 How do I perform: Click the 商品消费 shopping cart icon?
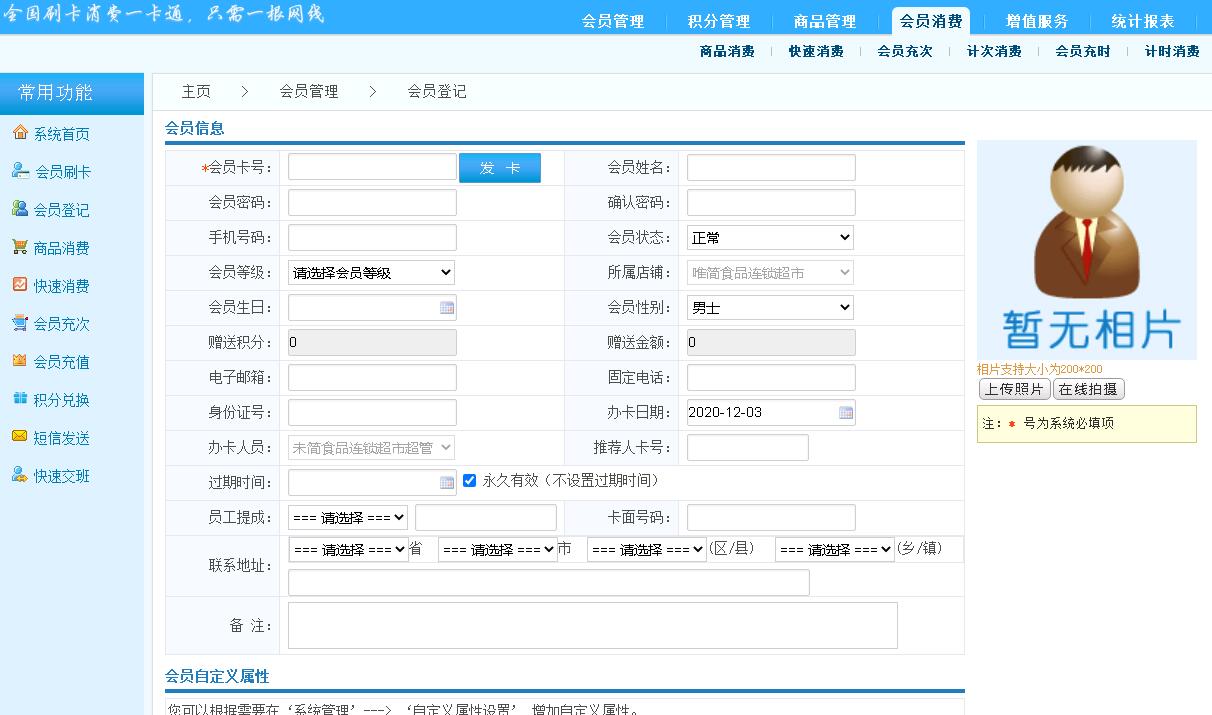point(20,247)
